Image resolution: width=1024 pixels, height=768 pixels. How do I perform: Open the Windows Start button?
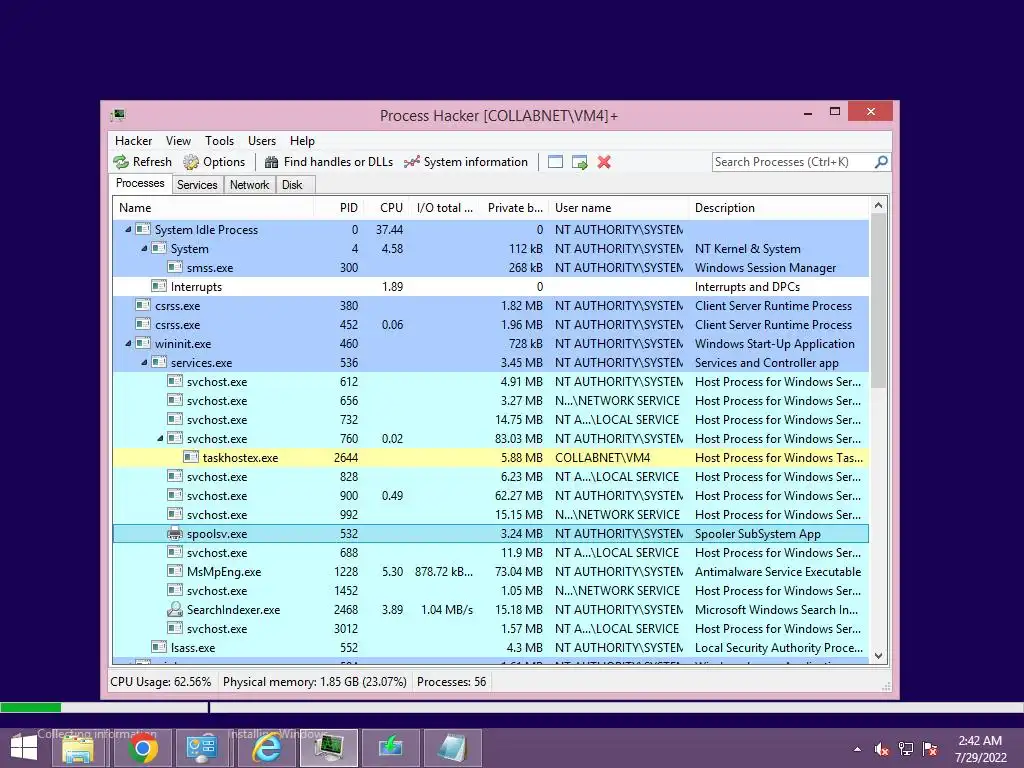click(x=24, y=748)
